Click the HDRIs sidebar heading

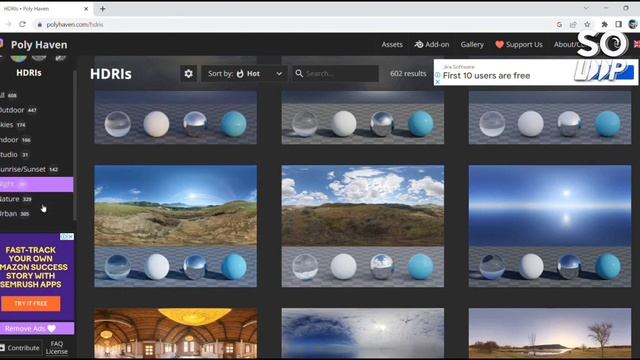(x=29, y=73)
